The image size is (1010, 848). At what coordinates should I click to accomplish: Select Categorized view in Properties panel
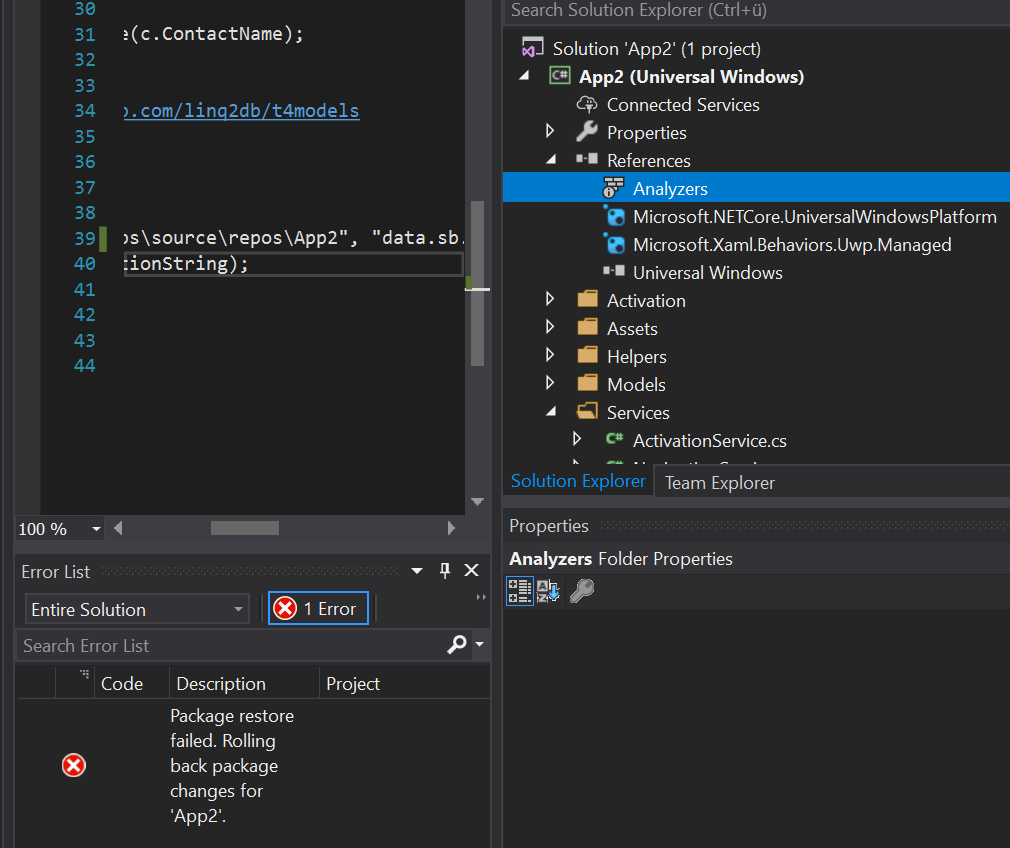tap(520, 591)
